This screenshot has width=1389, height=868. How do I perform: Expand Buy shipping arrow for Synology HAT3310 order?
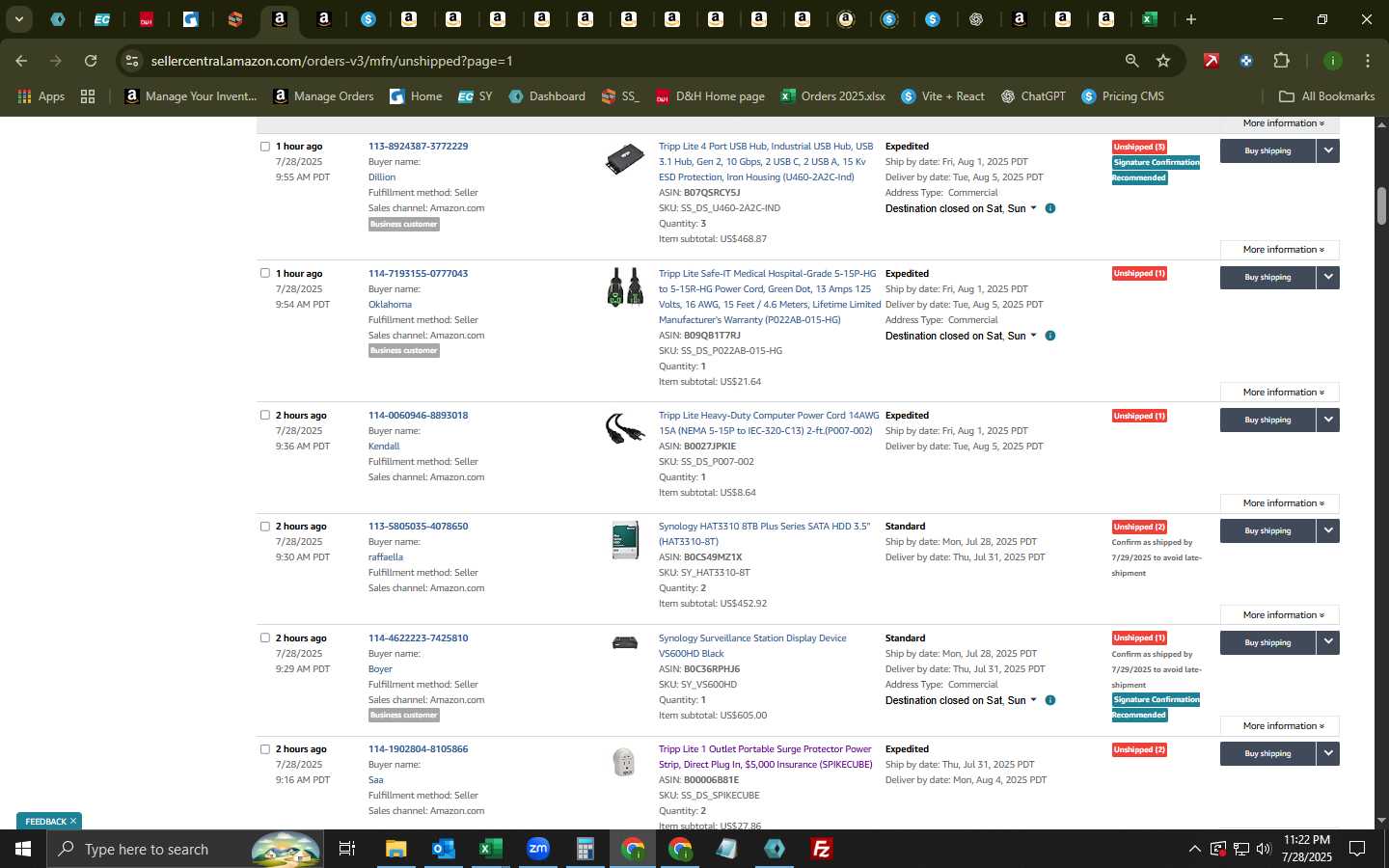pos(1328,530)
